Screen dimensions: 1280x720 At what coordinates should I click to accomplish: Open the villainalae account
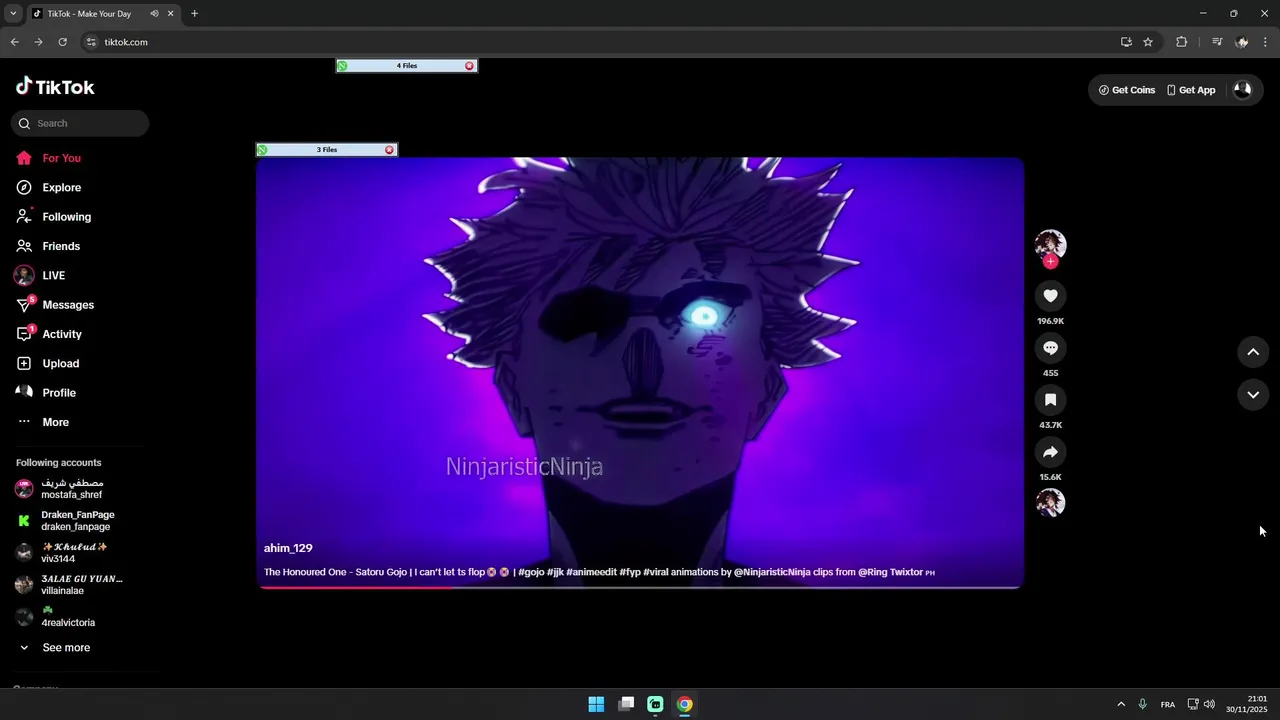pos(81,585)
